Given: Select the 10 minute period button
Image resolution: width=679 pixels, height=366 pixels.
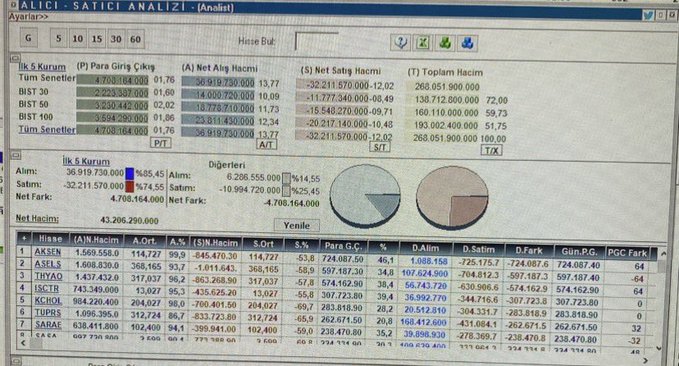Looking at the screenshot, I should point(78,39).
